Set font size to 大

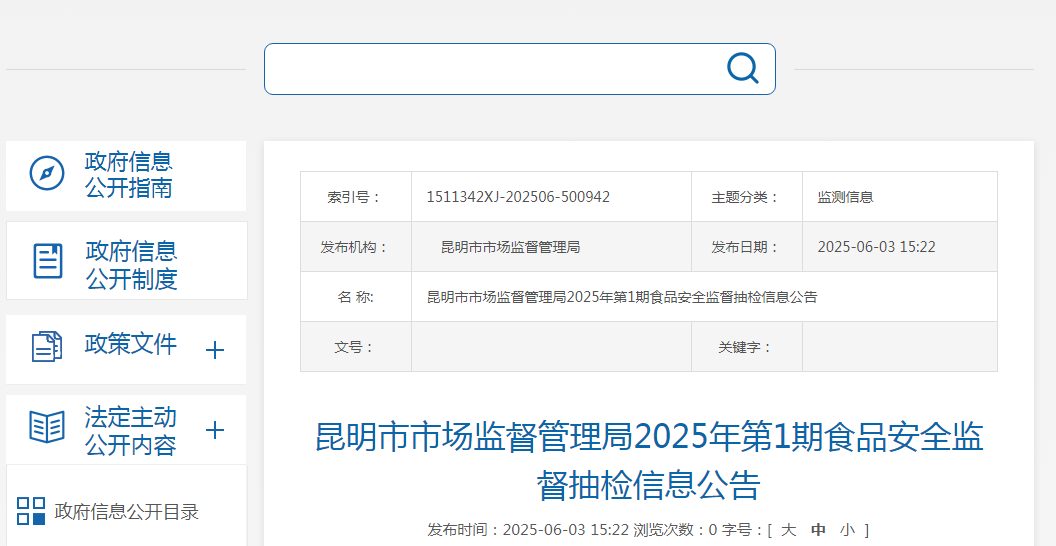click(788, 530)
